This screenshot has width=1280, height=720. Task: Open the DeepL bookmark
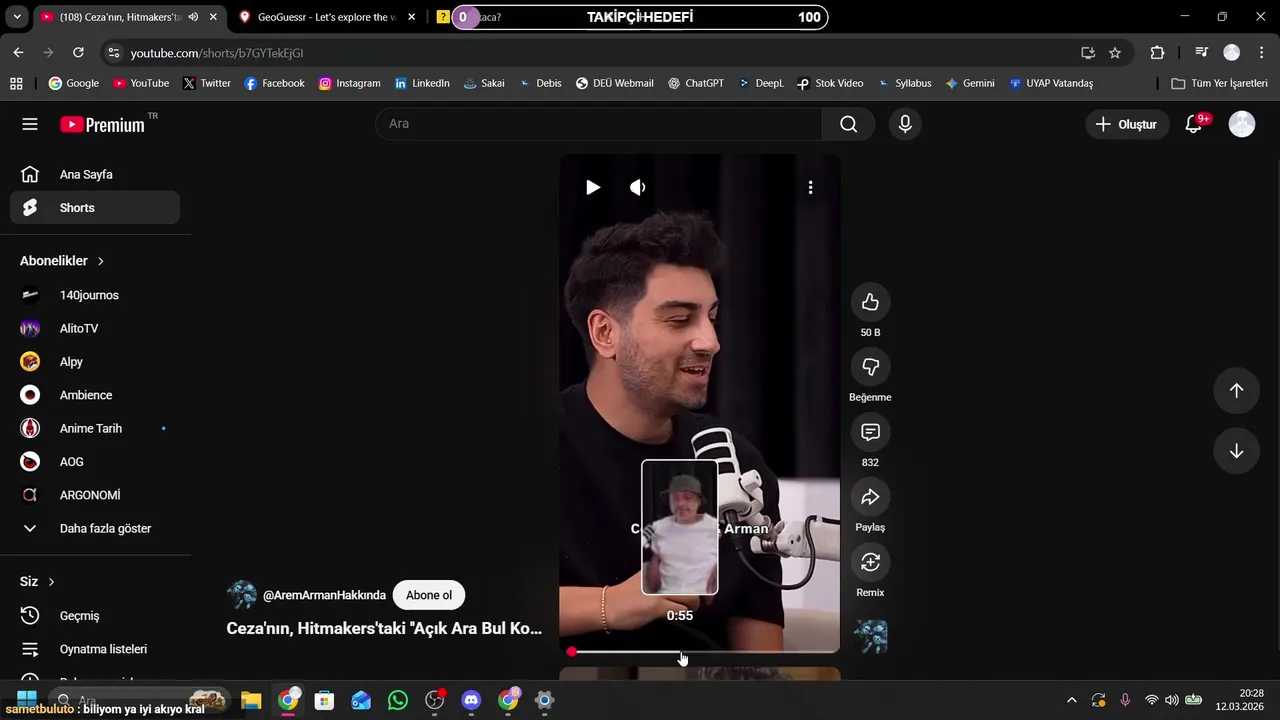761,83
